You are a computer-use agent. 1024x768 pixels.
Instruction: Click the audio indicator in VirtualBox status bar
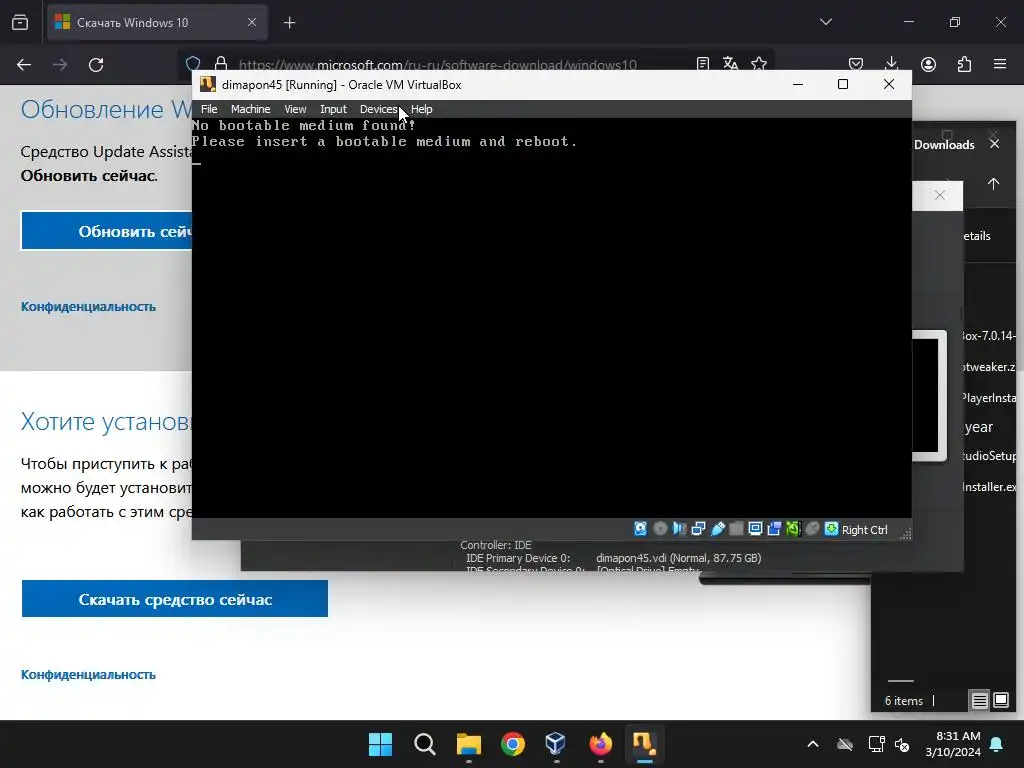click(x=679, y=529)
